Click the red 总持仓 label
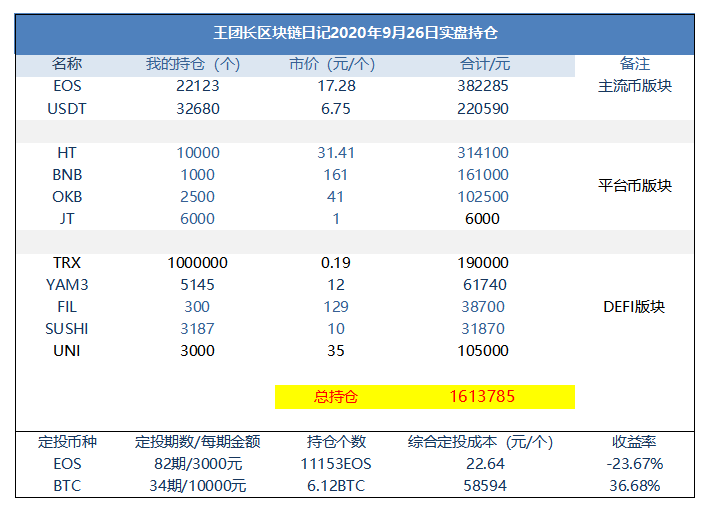 click(x=335, y=397)
